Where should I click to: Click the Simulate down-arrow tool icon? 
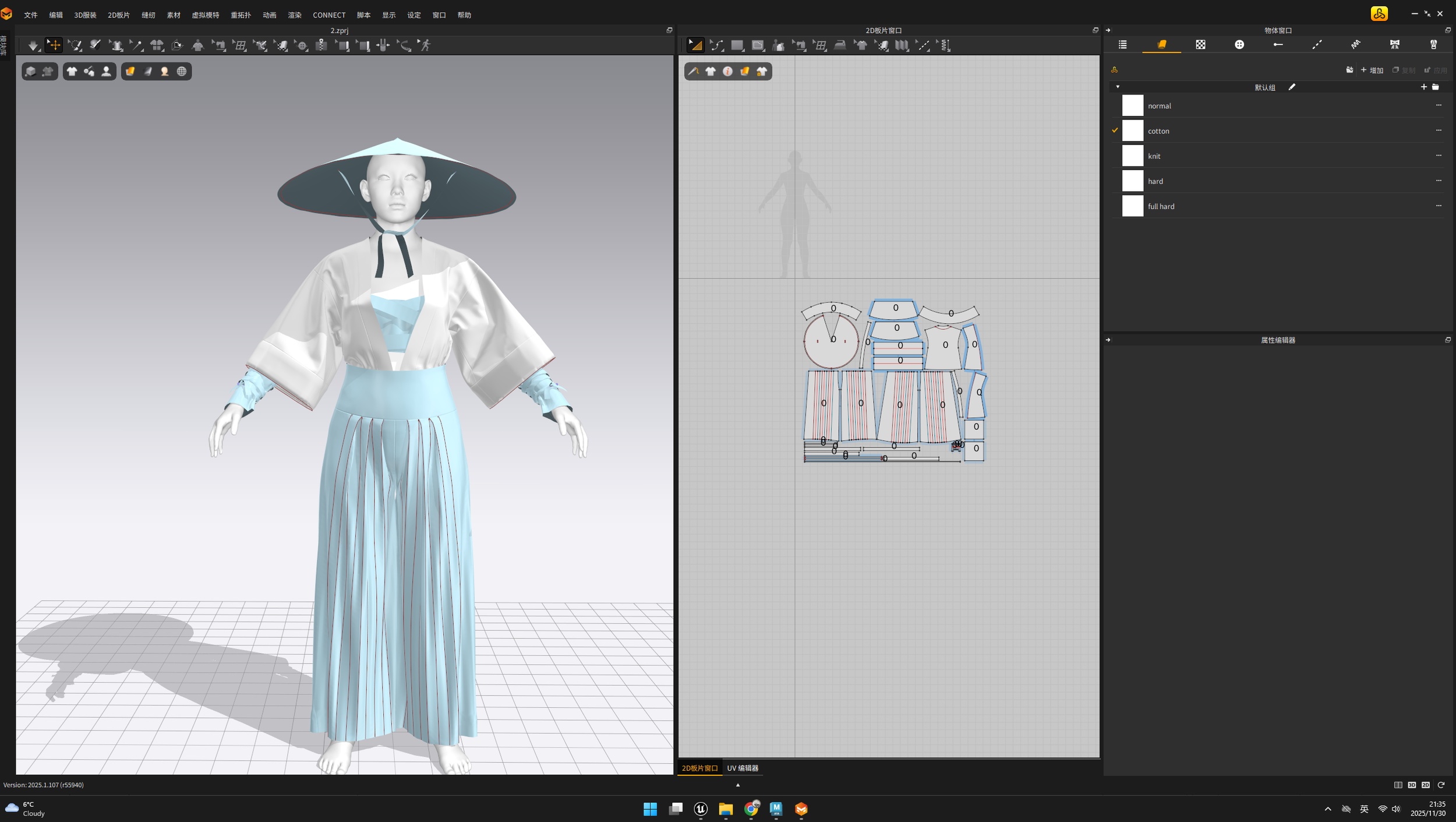pyautogui.click(x=33, y=45)
